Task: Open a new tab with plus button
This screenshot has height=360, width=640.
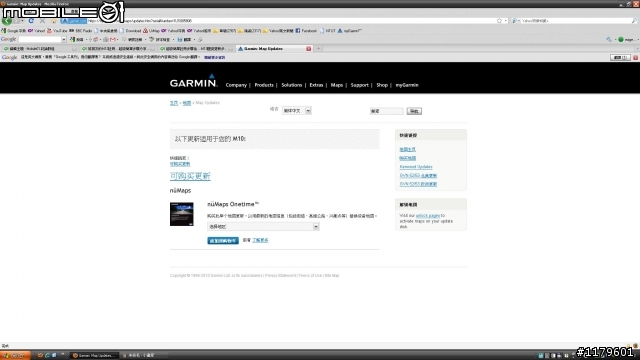Action: coord(318,49)
